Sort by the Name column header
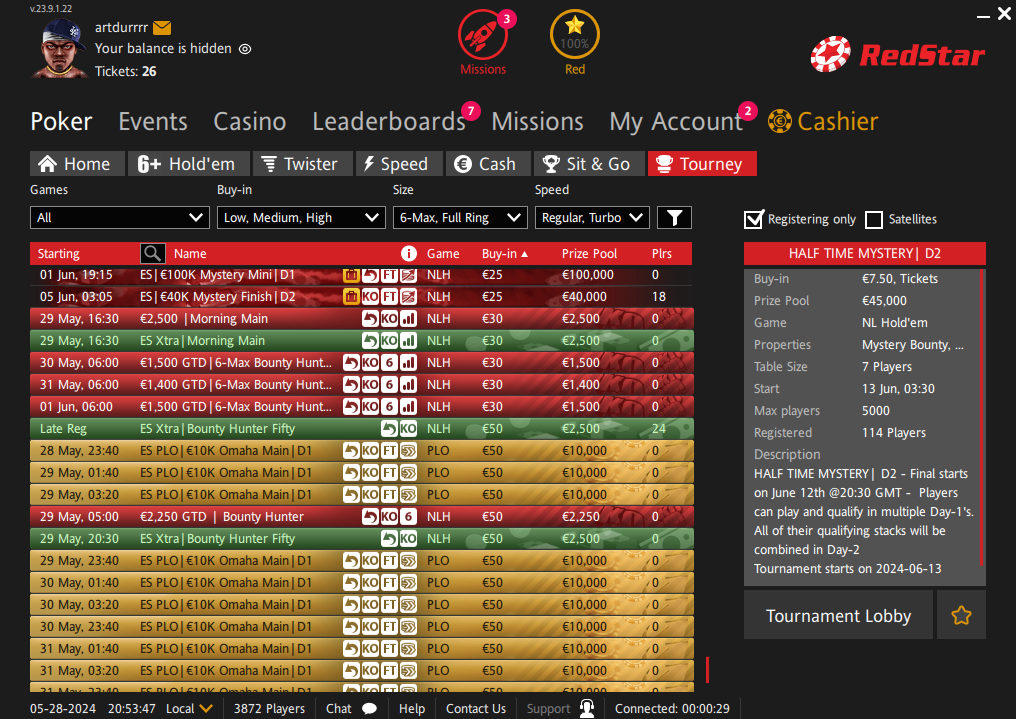This screenshot has width=1016, height=719. pos(190,254)
